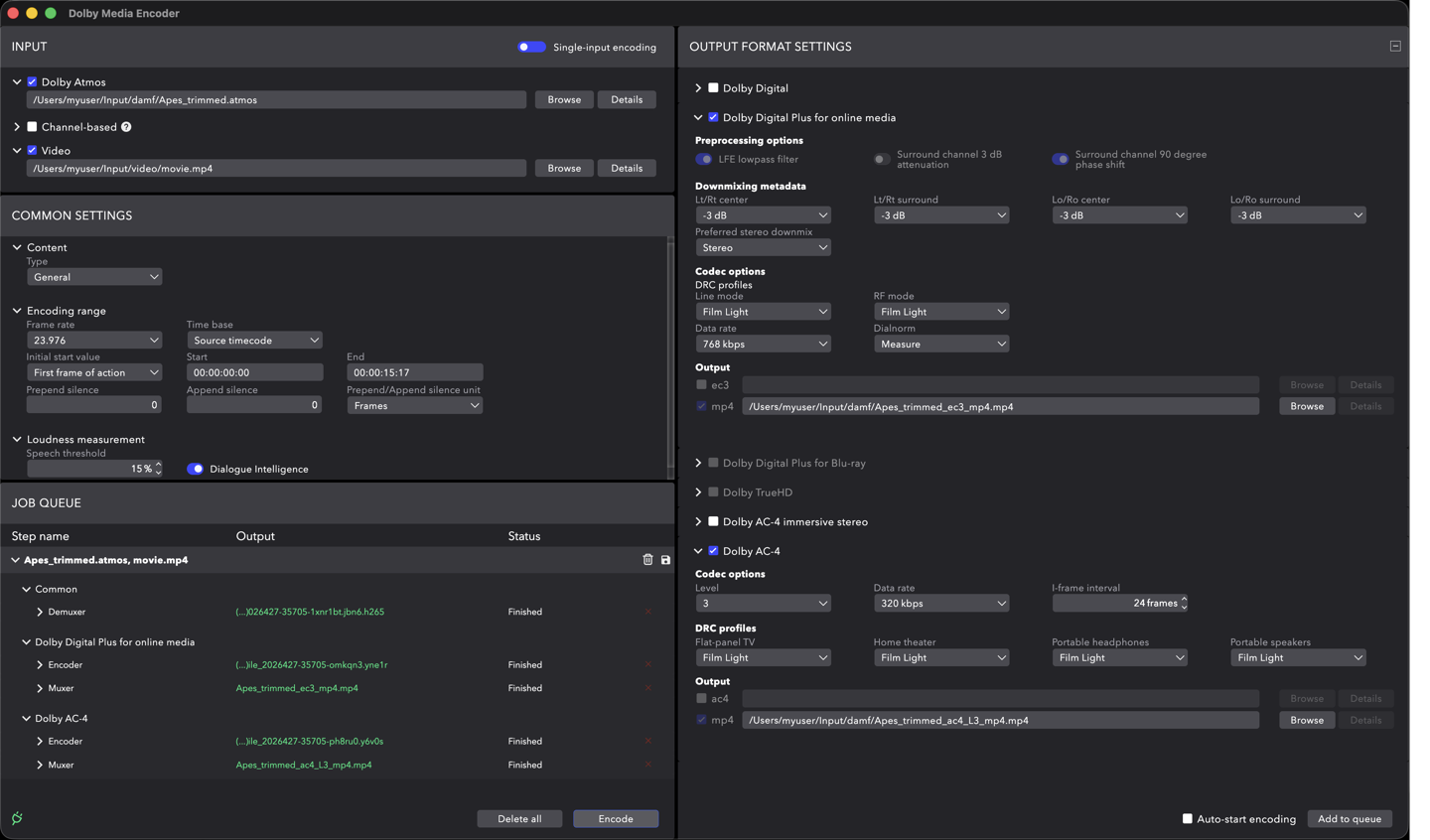The height and width of the screenshot is (840, 1430).
Task: Remove the Apes_trimmed_ac4_L3_mp4.mp4 Muxer step using red X
Action: click(x=648, y=765)
